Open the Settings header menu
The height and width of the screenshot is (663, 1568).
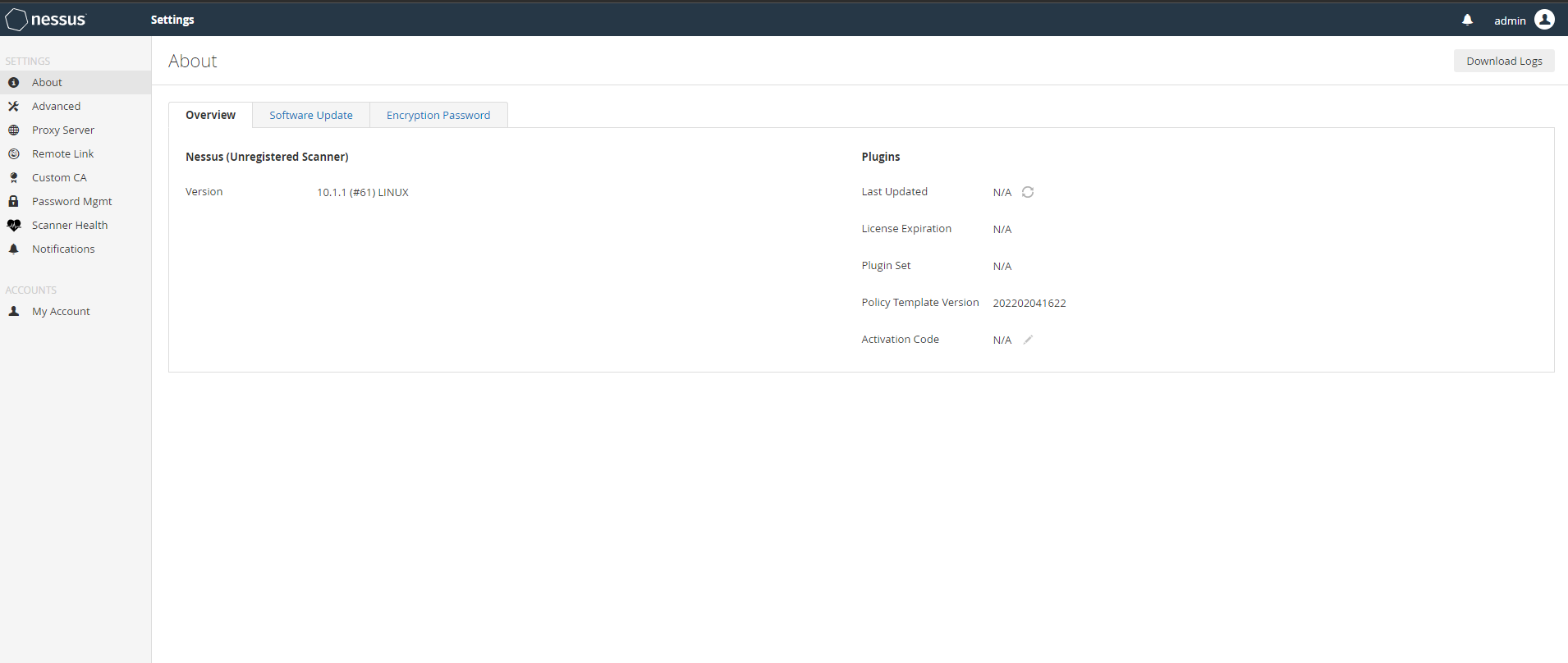172,20
